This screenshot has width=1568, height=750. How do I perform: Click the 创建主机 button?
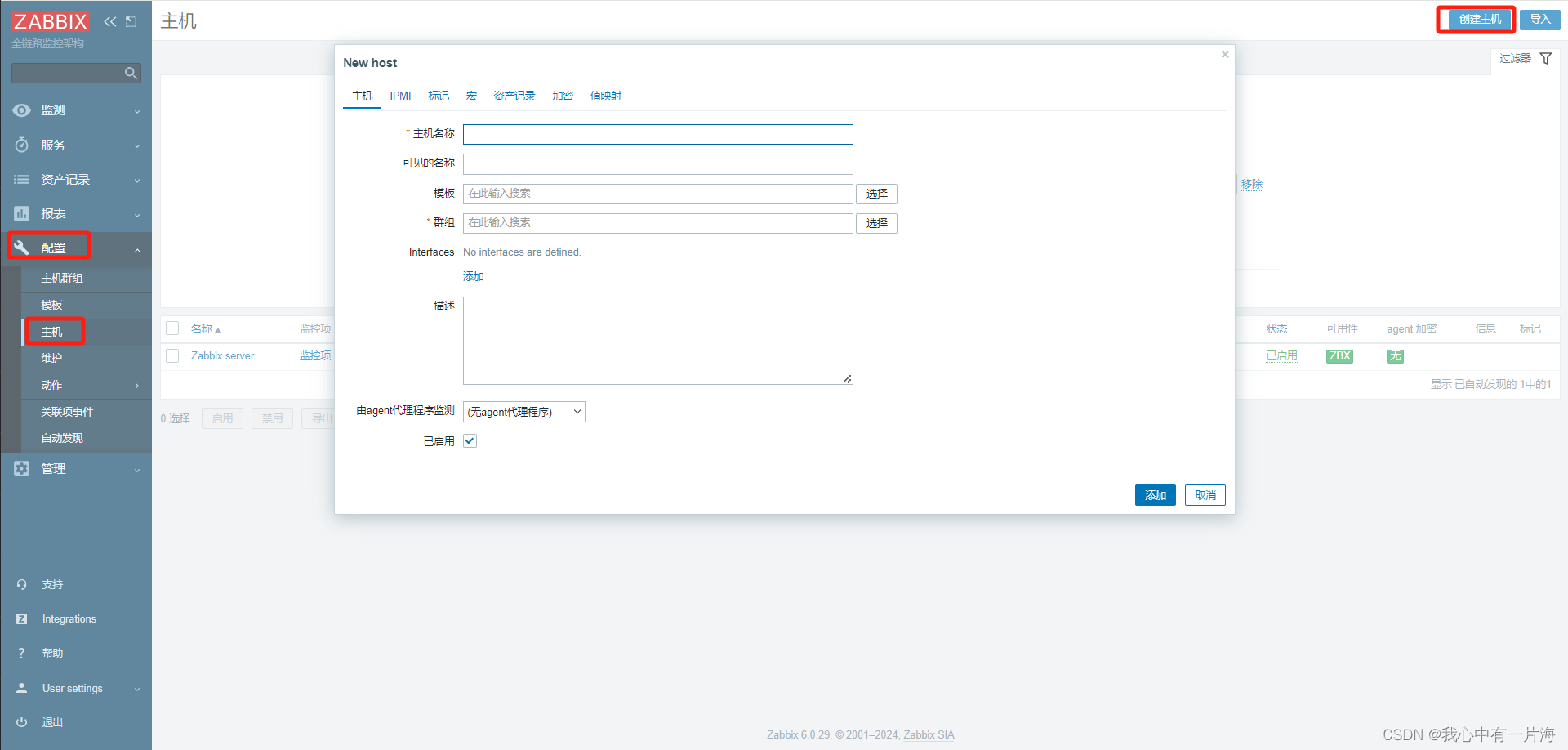click(x=1480, y=20)
